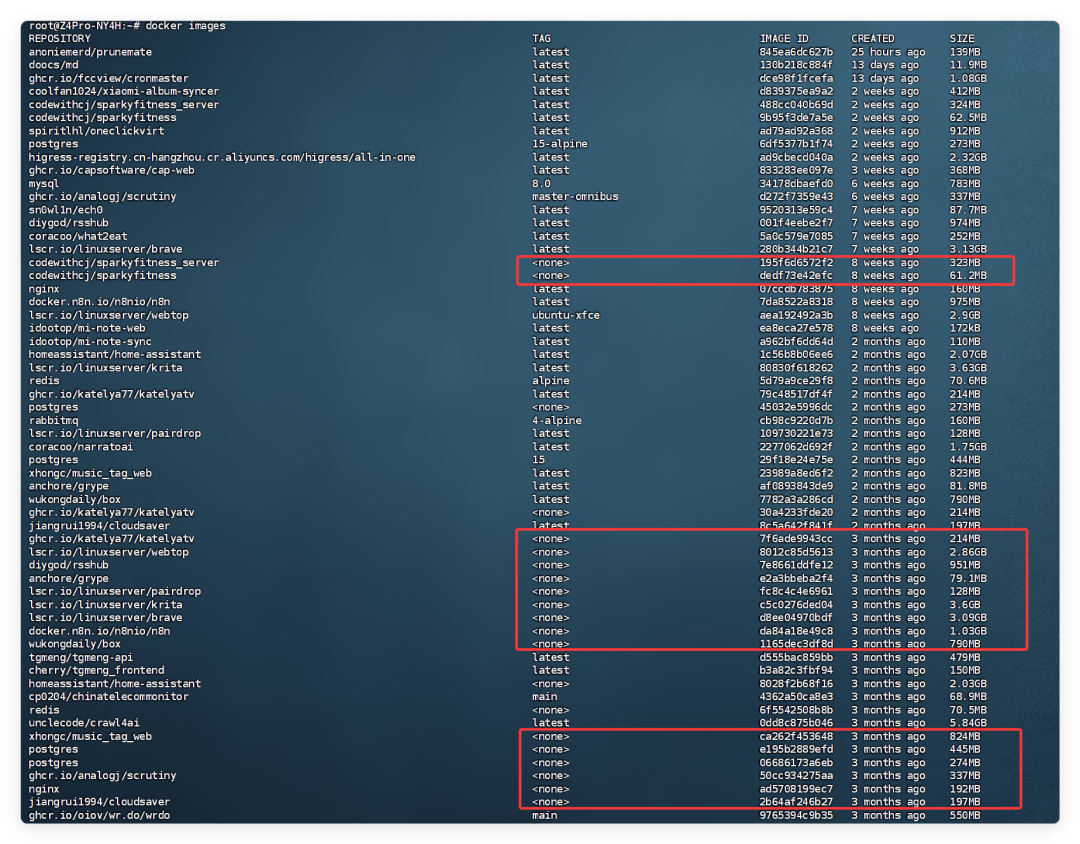Select cherry/tgmeng_frontend repository name
Image resolution: width=1080 pixels, height=844 pixels.
tap(96, 670)
